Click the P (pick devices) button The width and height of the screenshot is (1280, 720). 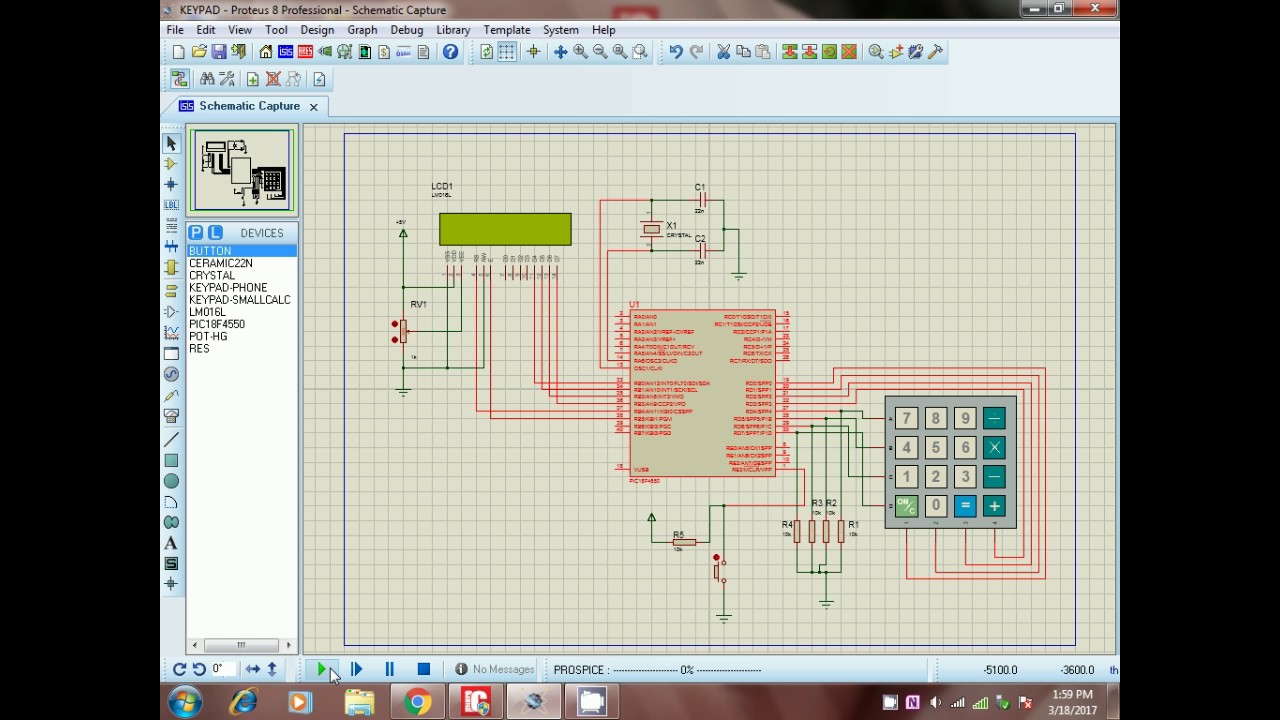[196, 233]
